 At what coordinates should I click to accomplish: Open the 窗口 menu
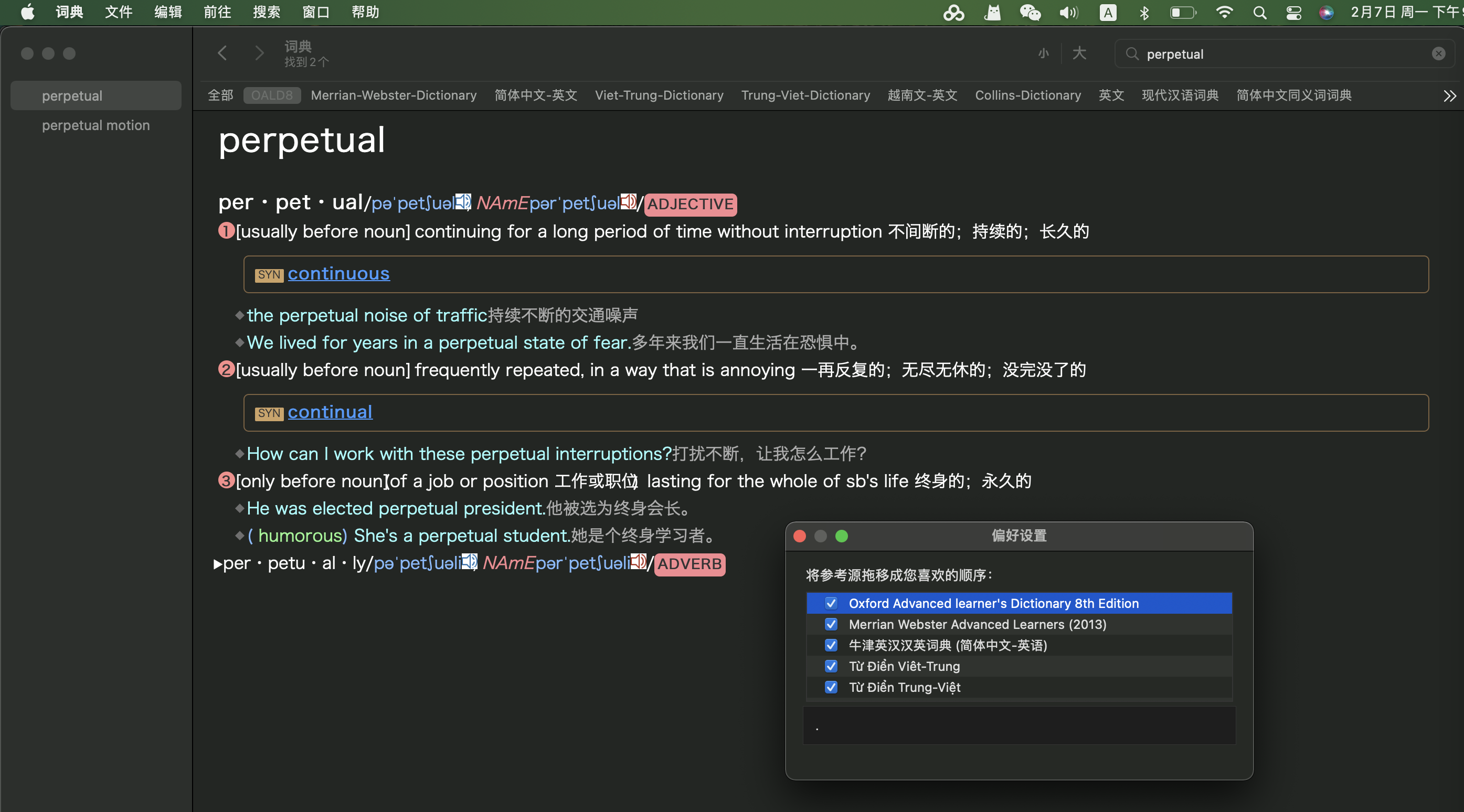click(x=315, y=12)
